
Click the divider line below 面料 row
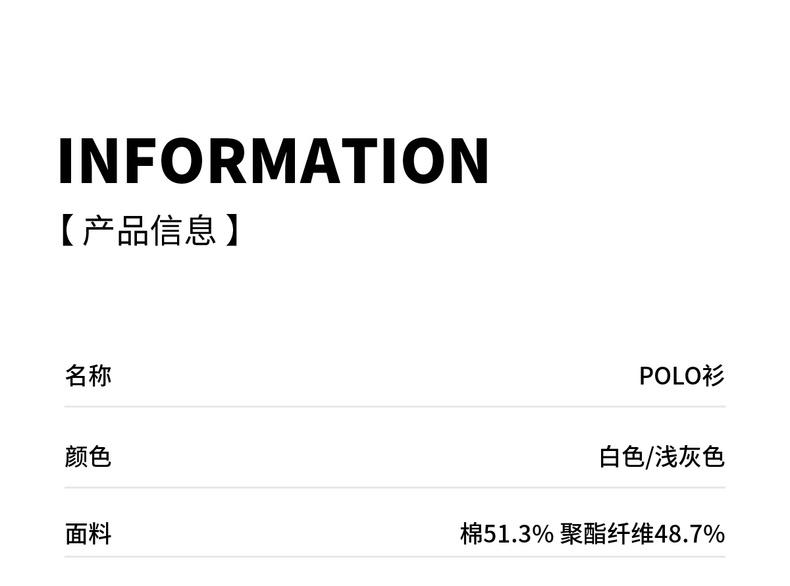point(395,557)
